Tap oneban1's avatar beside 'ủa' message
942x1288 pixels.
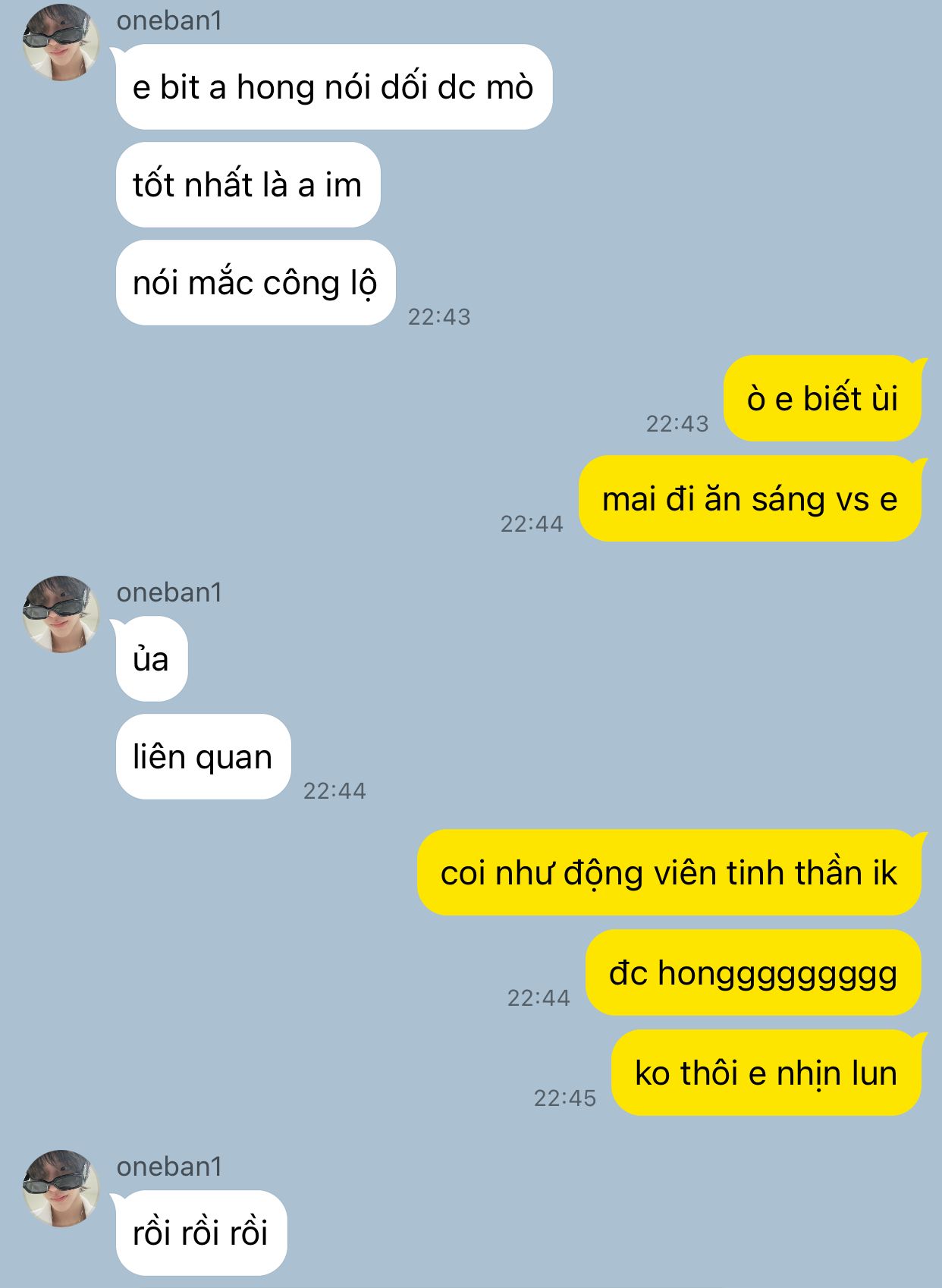[x=61, y=614]
